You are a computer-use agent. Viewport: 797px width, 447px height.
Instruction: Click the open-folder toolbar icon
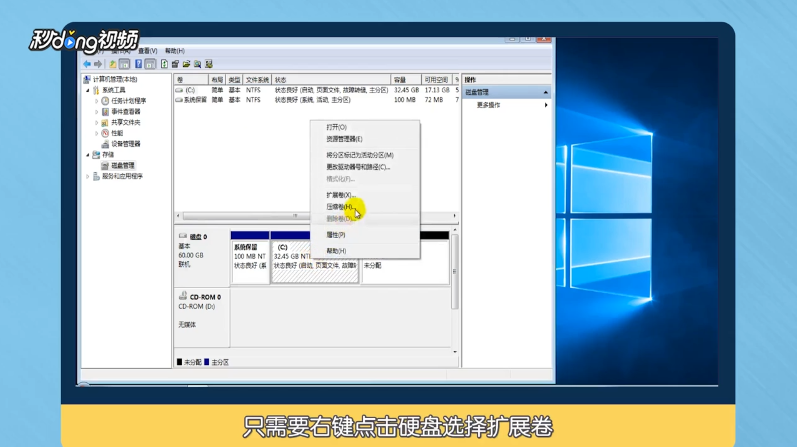(187, 64)
